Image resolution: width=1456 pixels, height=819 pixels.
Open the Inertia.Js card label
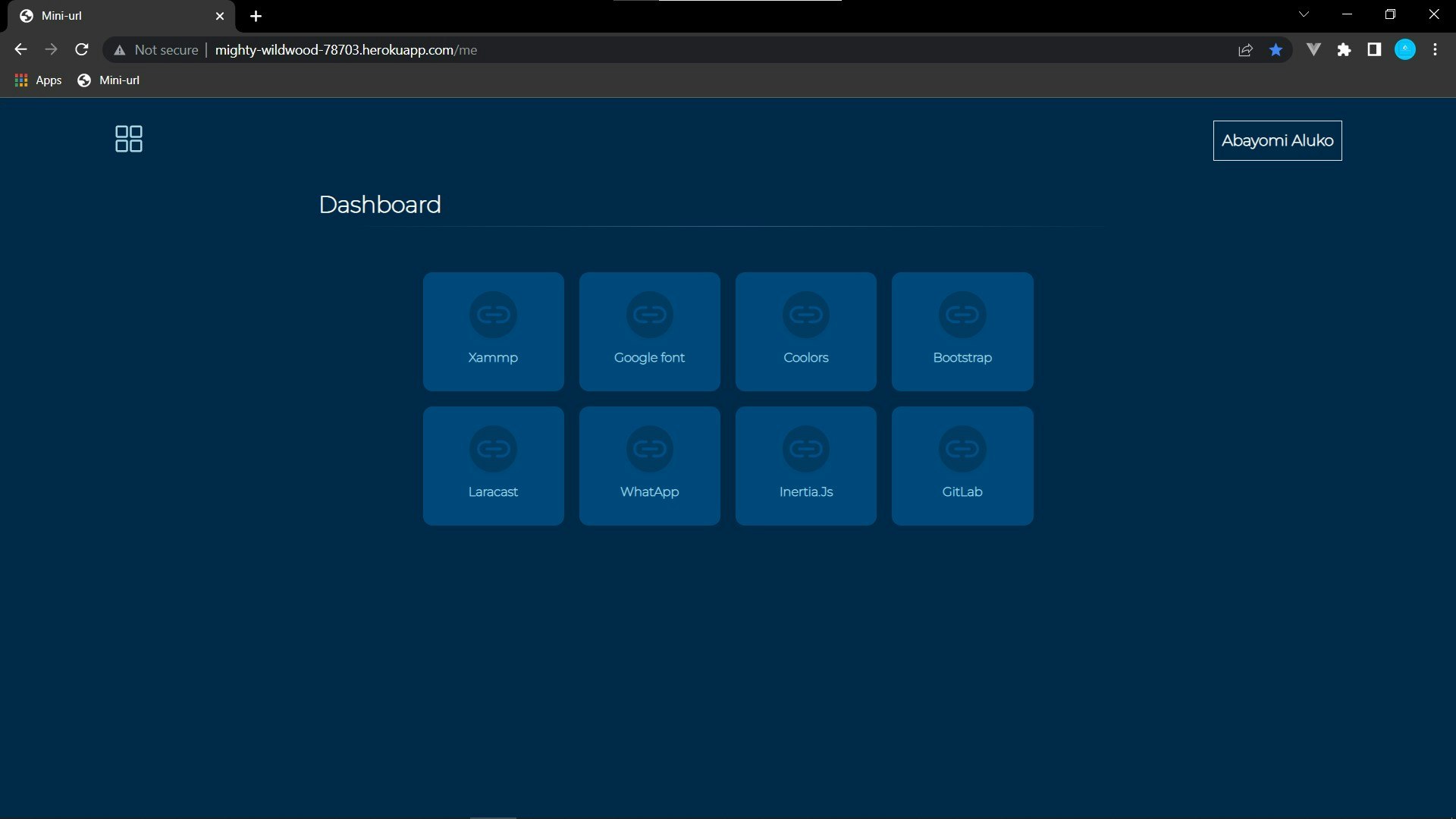pyautogui.click(x=805, y=491)
